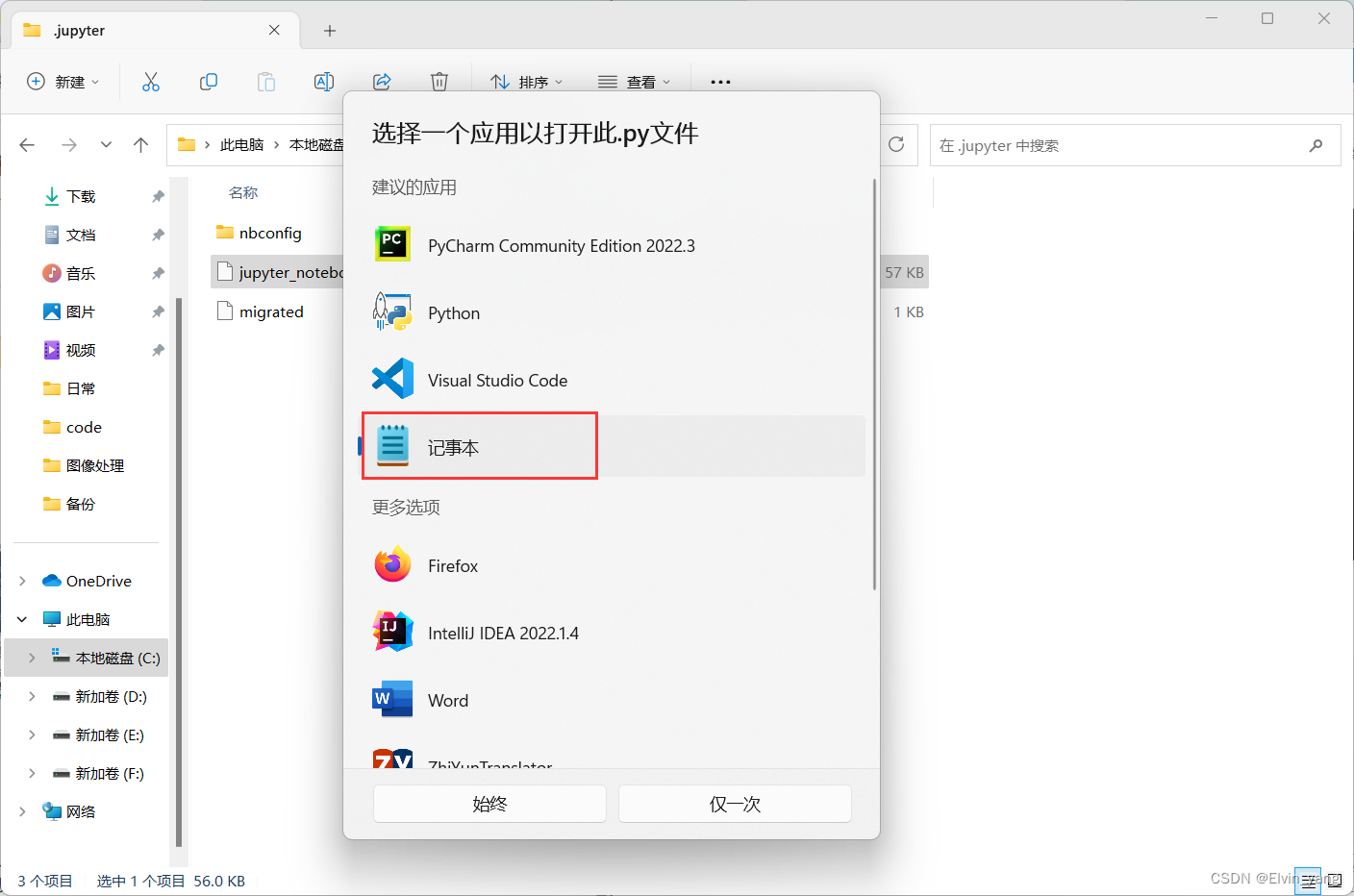Click the share icon in toolbar
The width and height of the screenshot is (1354, 896).
coord(382,82)
